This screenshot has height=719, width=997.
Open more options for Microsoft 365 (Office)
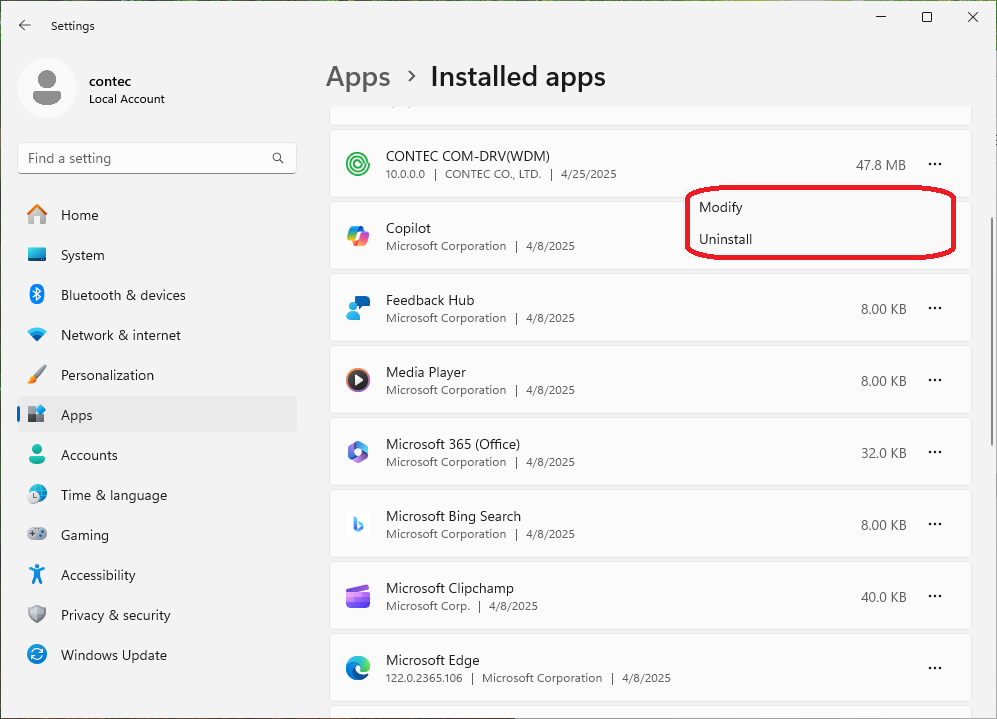(935, 452)
